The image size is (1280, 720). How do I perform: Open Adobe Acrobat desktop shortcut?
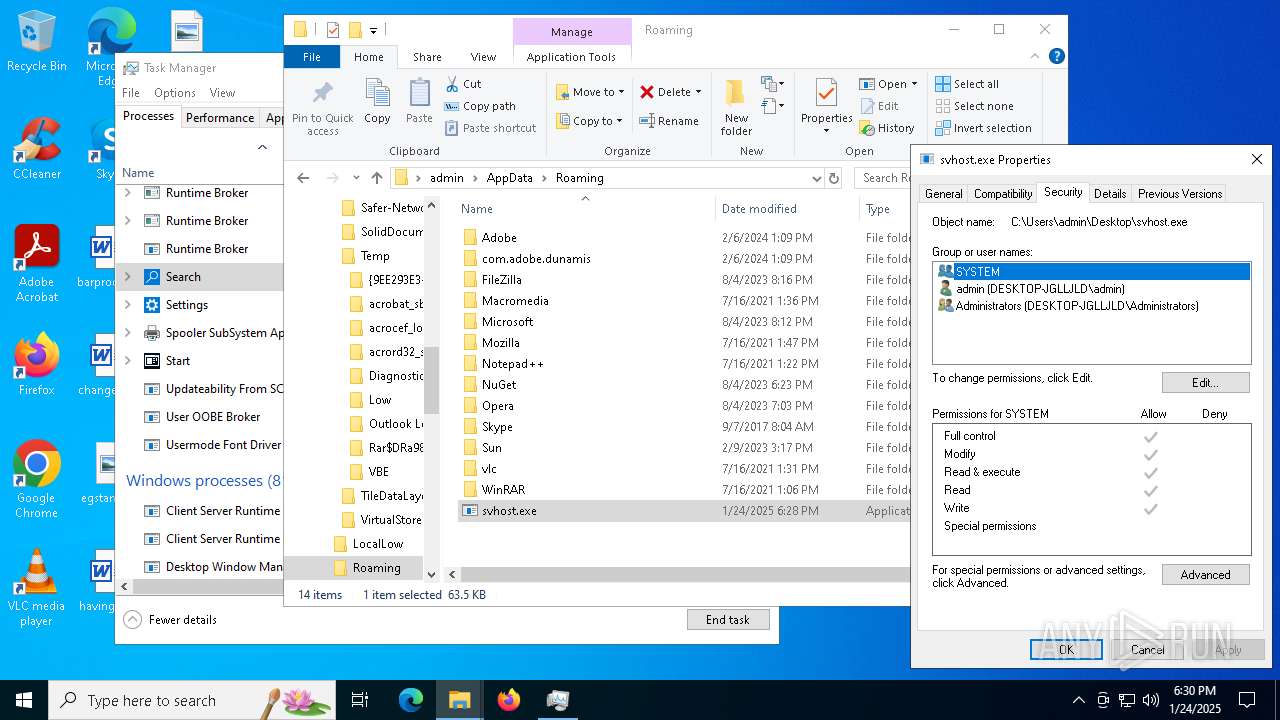point(37,263)
